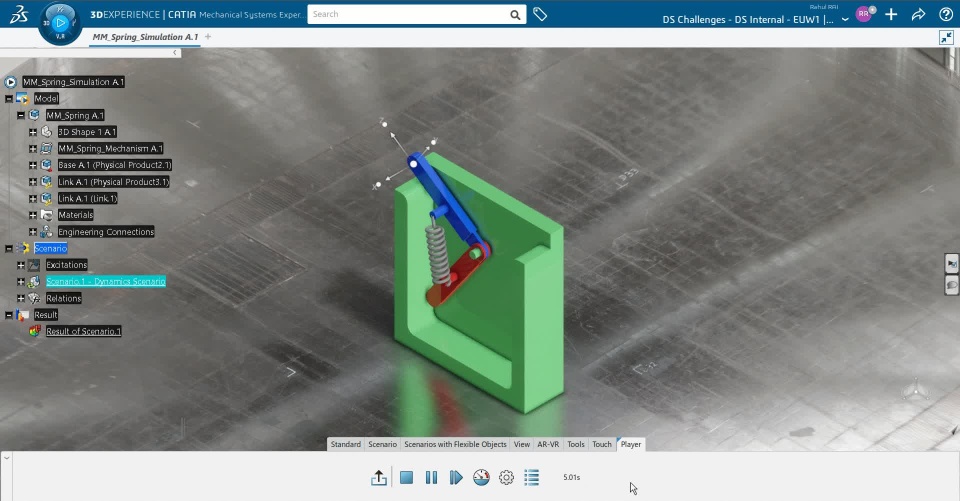Click the plus add-content icon
Screen dimensions: 960x501
(x=891, y=15)
